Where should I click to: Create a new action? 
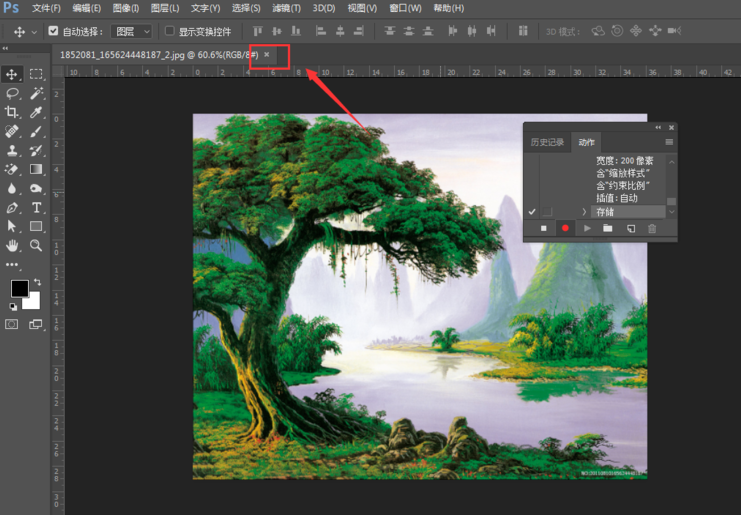(x=631, y=228)
